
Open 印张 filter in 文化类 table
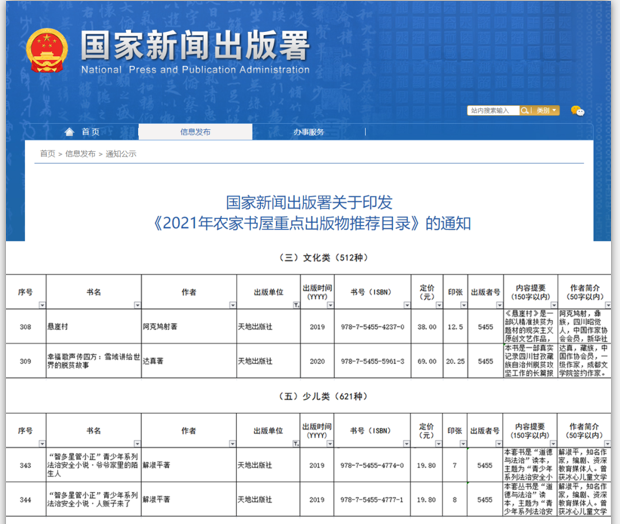[x=463, y=305]
